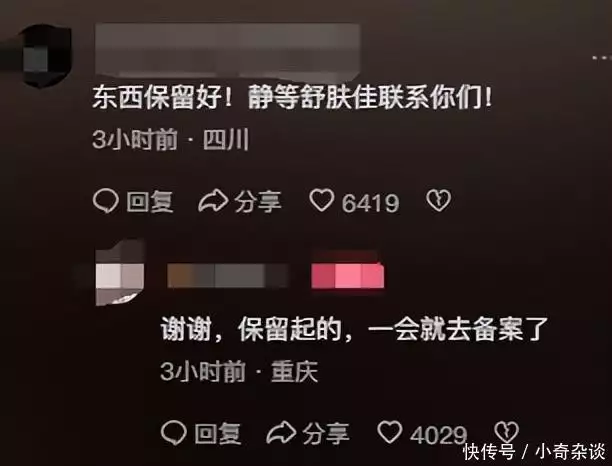Click the share arrow icon on second comment
This screenshot has height=466, width=612.
click(281, 432)
